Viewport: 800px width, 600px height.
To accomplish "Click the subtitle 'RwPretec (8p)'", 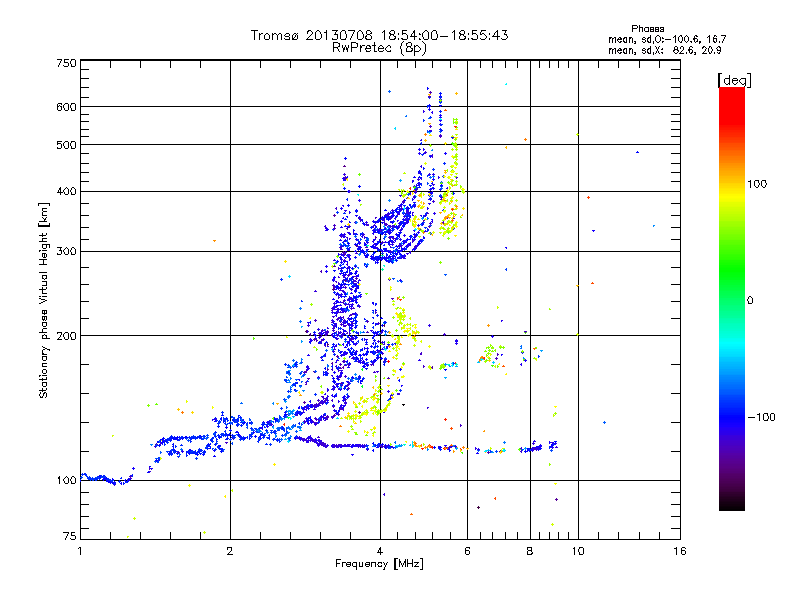I will (379, 48).
